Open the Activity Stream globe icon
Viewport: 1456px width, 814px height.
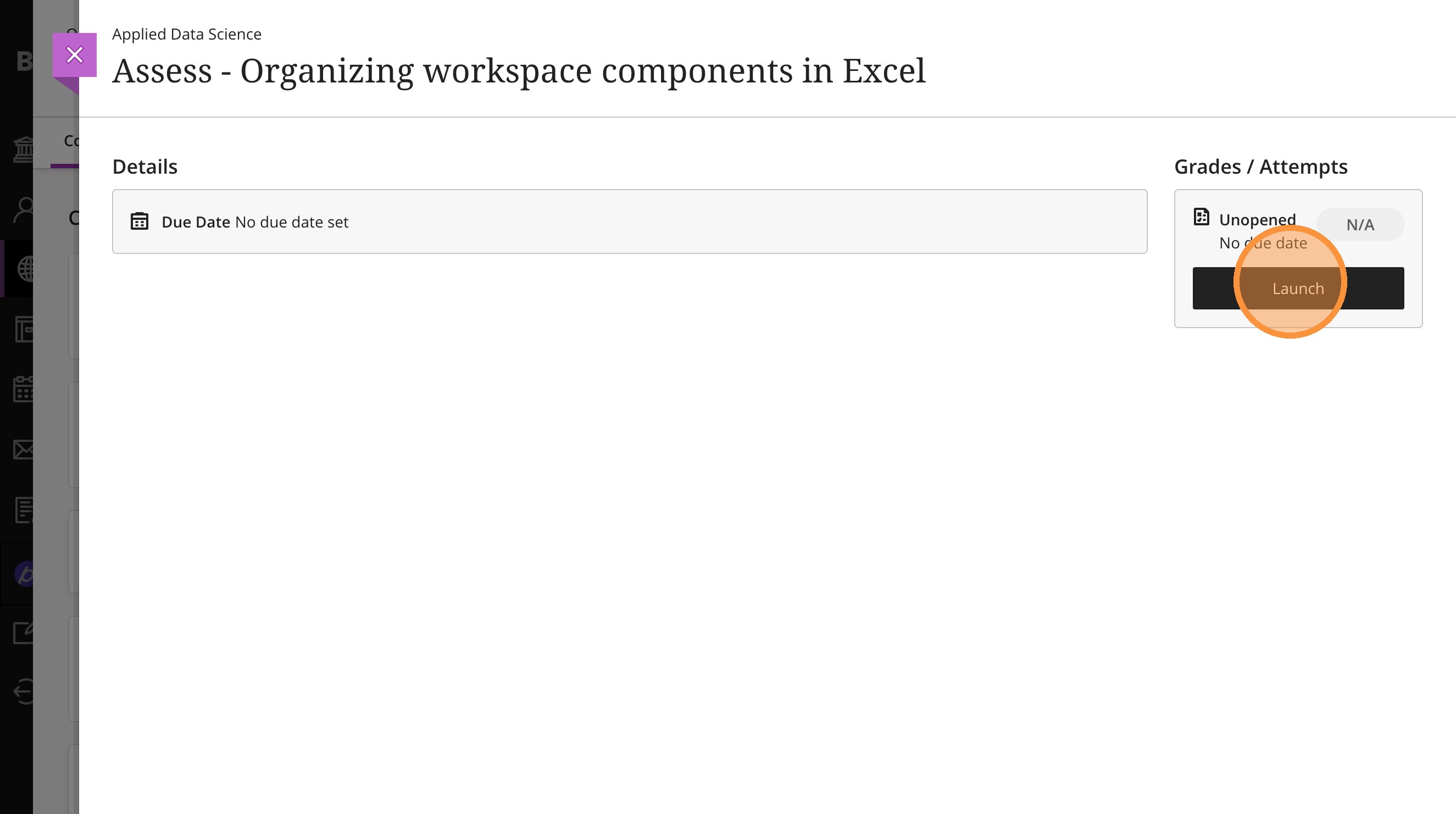click(25, 269)
